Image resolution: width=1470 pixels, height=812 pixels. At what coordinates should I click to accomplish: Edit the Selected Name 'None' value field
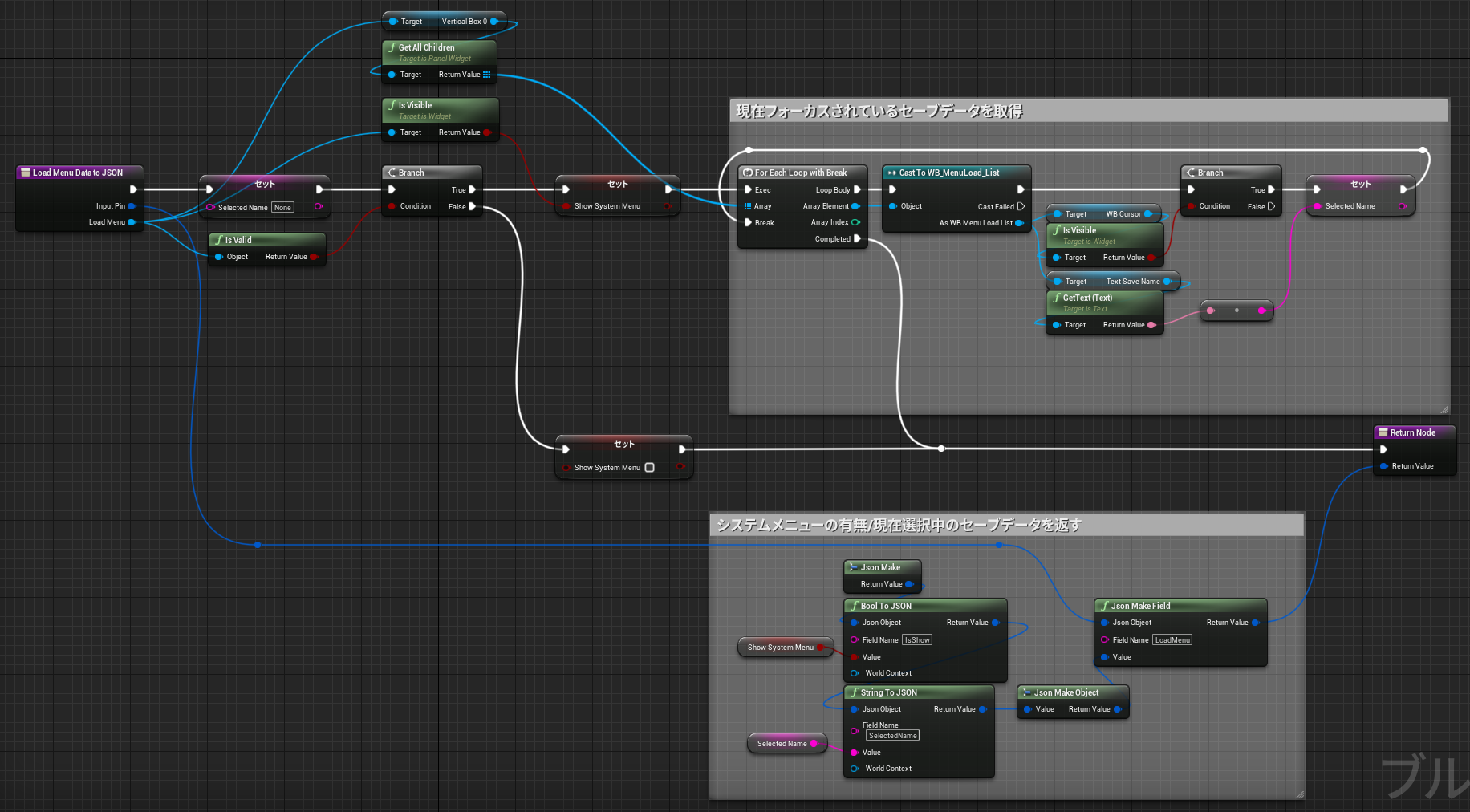click(x=282, y=208)
